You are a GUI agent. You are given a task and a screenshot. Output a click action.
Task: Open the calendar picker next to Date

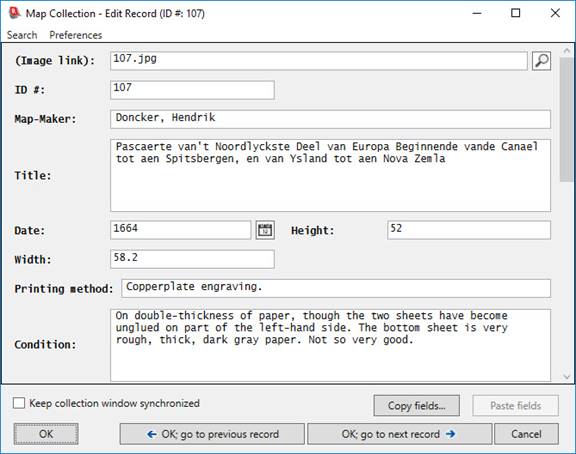point(265,230)
